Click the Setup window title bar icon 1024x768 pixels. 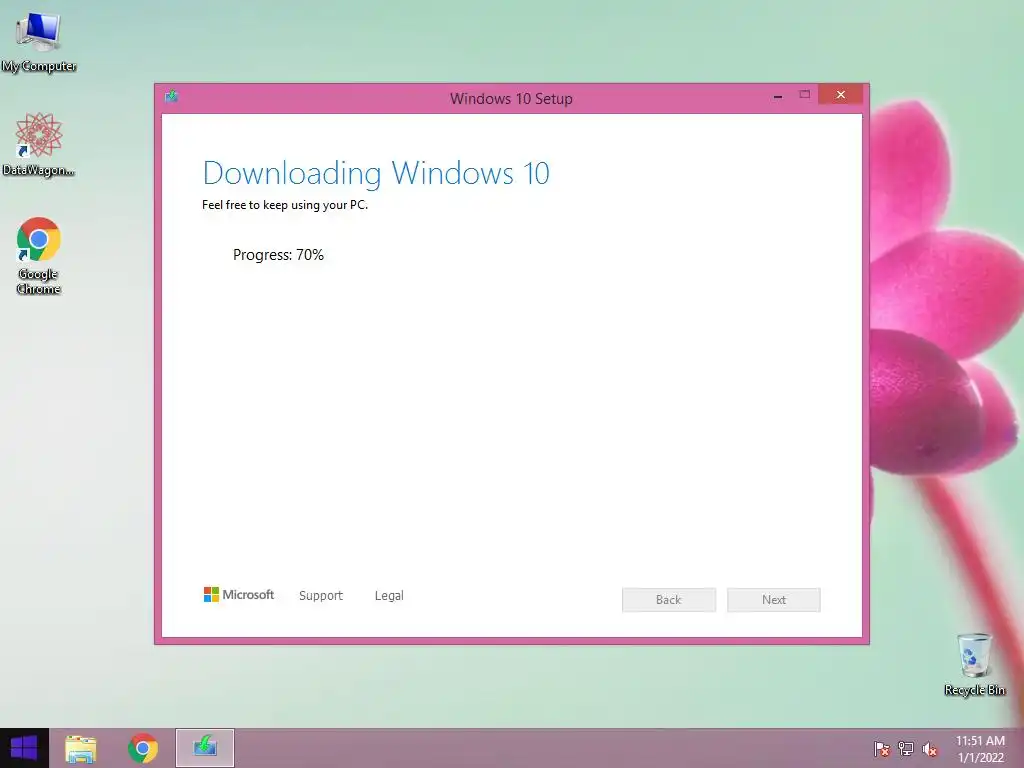pos(172,97)
